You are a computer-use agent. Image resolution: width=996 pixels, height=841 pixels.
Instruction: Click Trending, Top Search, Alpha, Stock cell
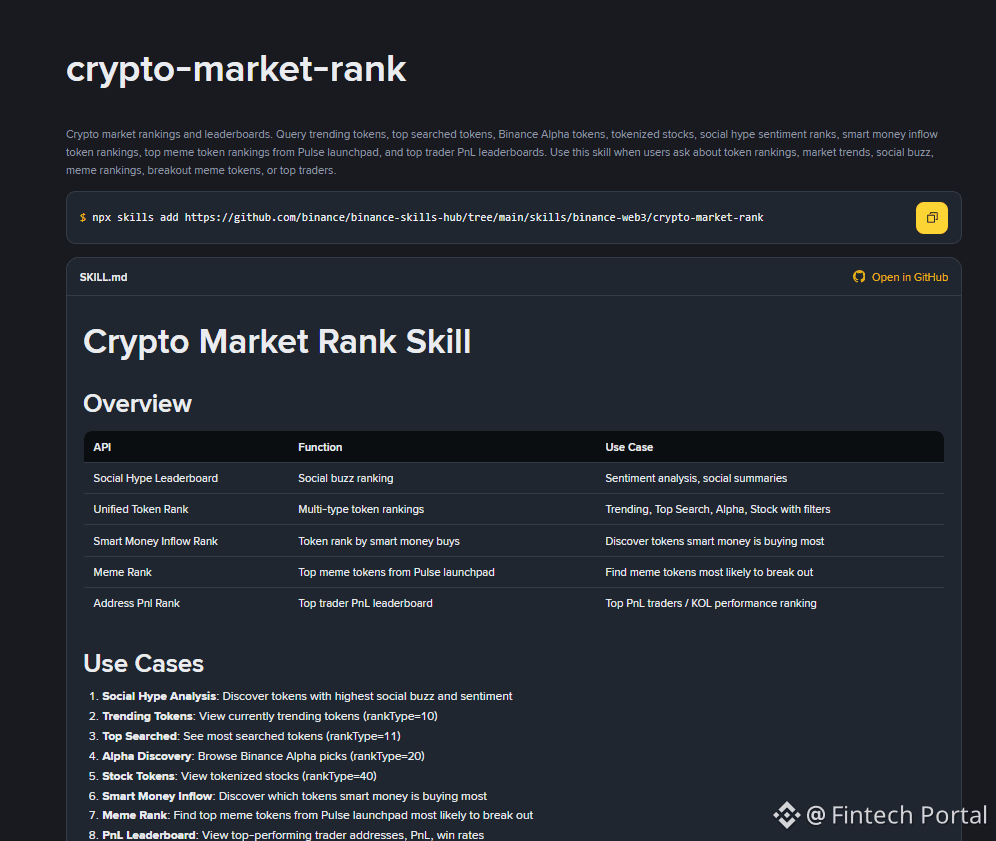coord(718,509)
